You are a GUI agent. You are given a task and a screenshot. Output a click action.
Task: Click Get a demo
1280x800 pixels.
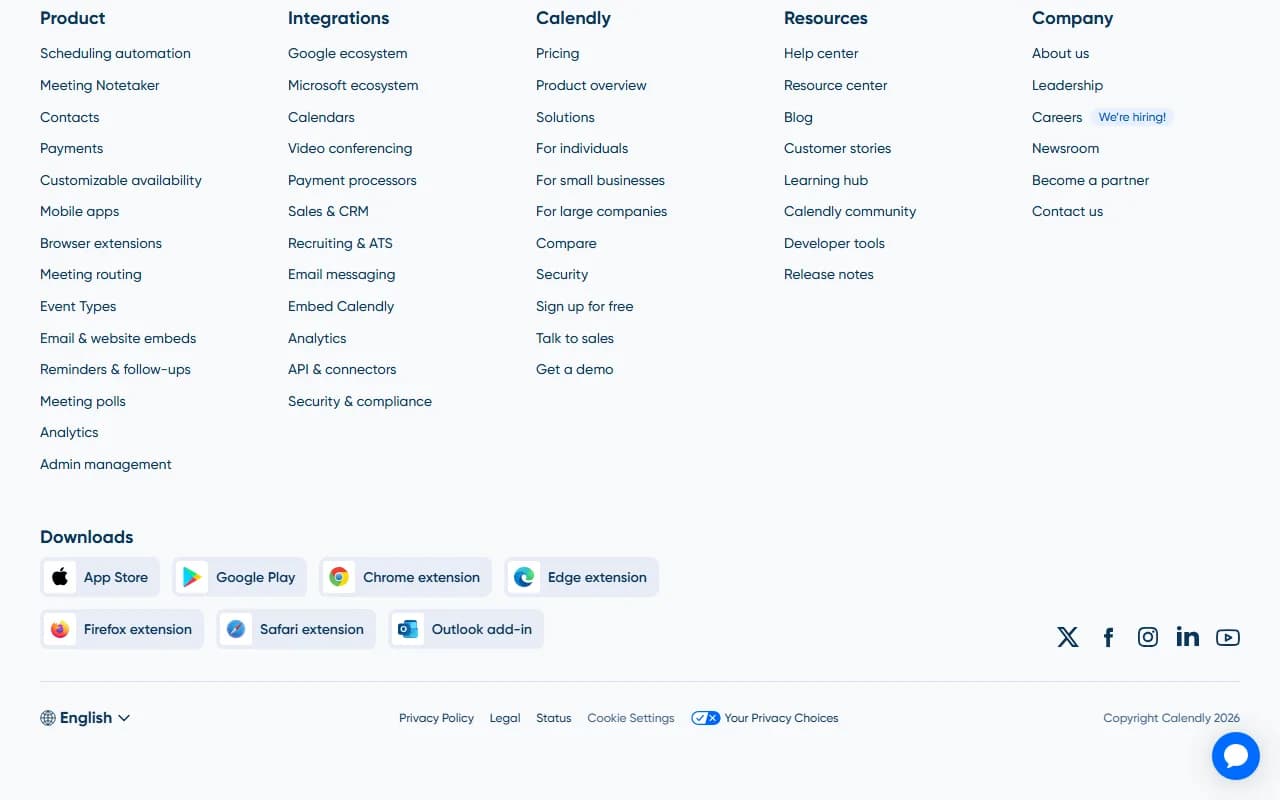point(575,369)
